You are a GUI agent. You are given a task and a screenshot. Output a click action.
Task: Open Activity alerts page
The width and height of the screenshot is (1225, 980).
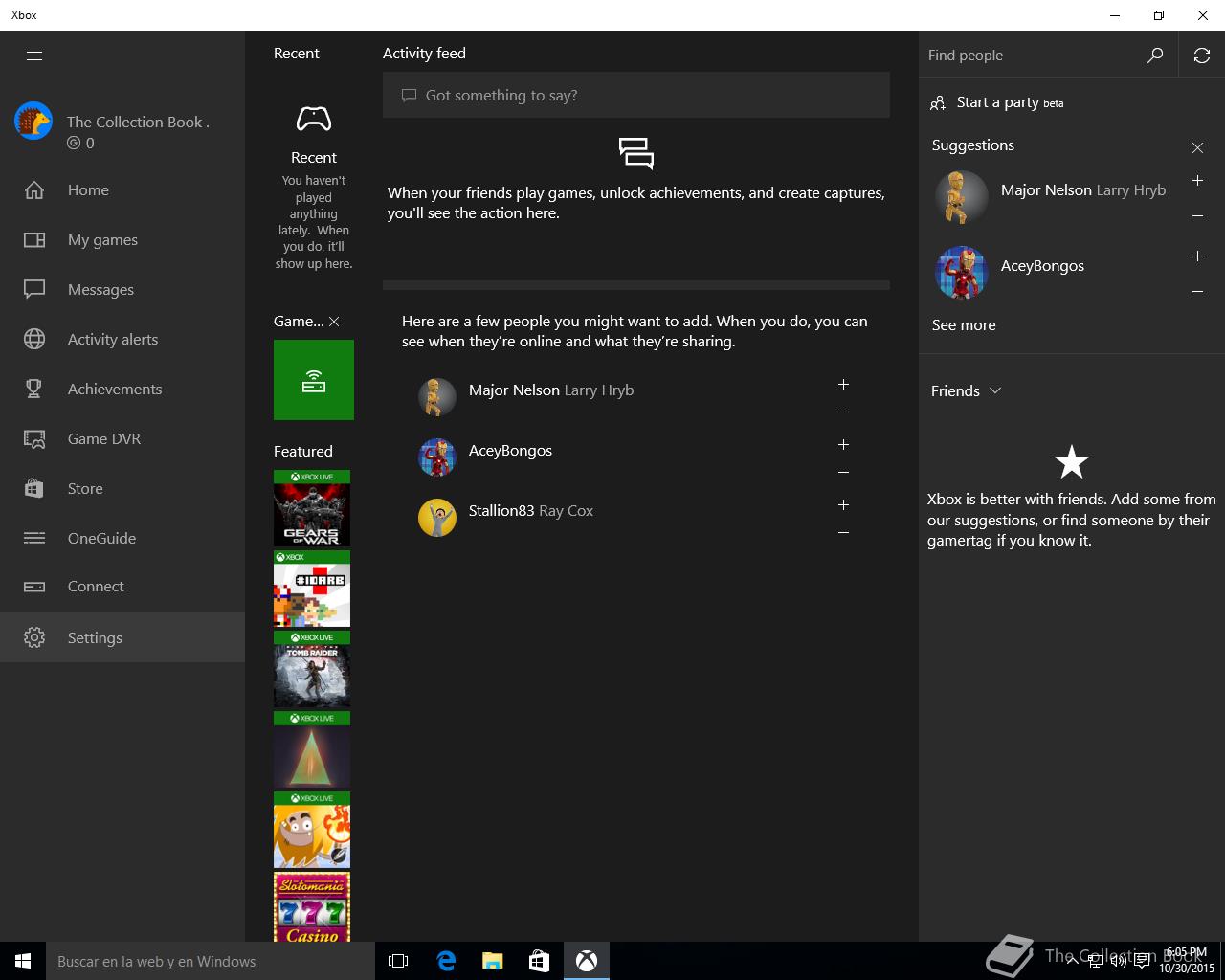(122, 339)
